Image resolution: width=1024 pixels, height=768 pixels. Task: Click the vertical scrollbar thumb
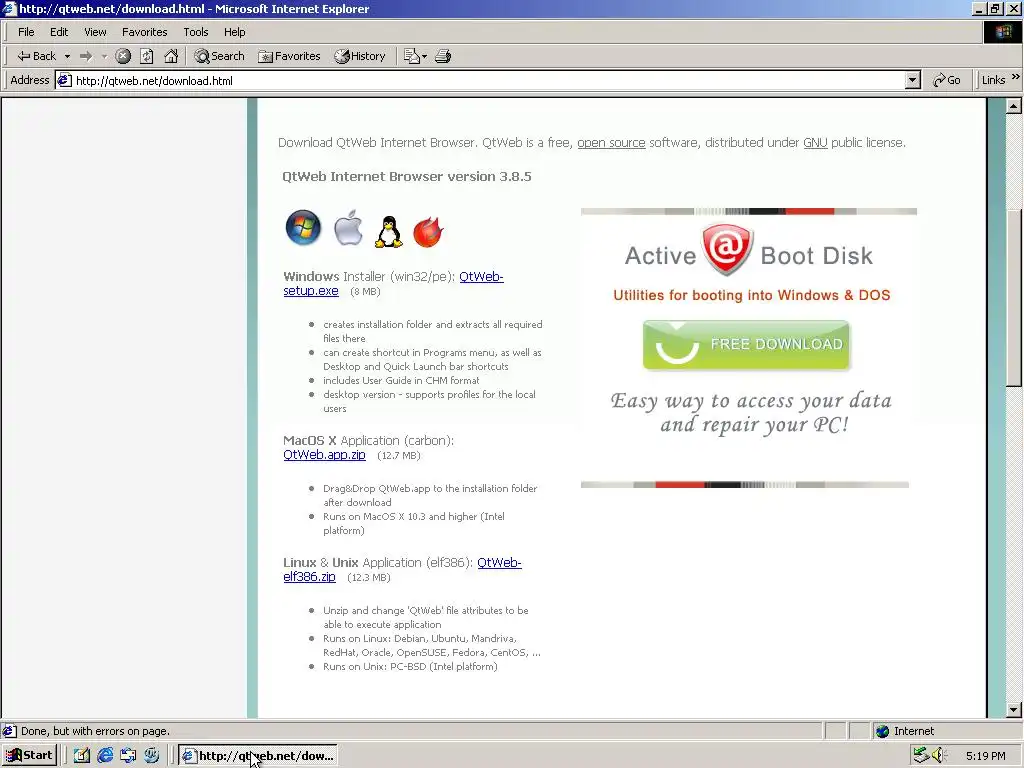point(1014,297)
